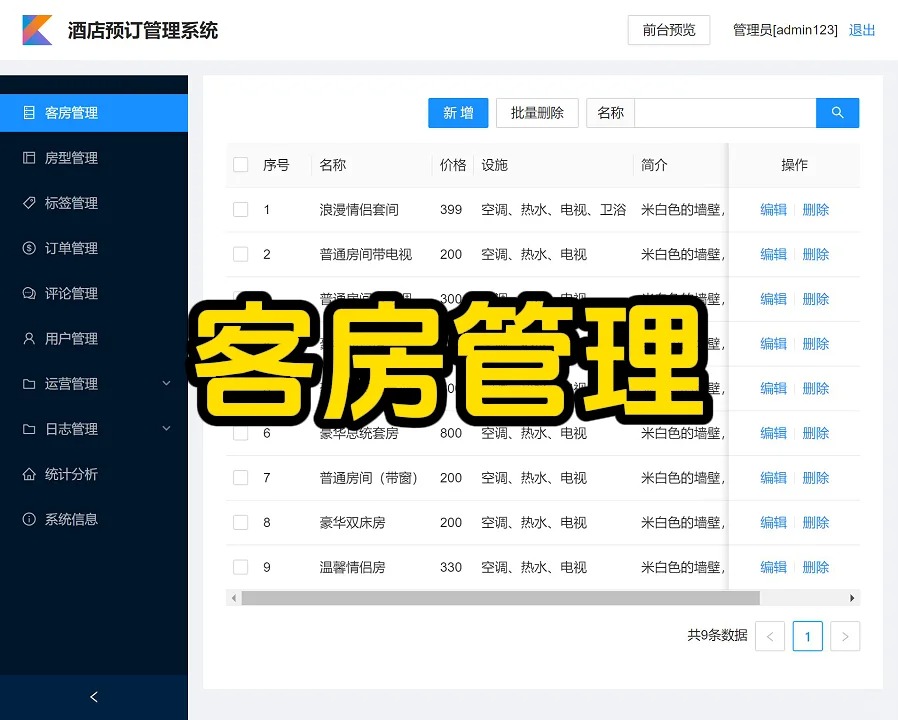Select checkbox for 温馨情侣房 row
Viewport: 898px width, 720px height.
241,567
